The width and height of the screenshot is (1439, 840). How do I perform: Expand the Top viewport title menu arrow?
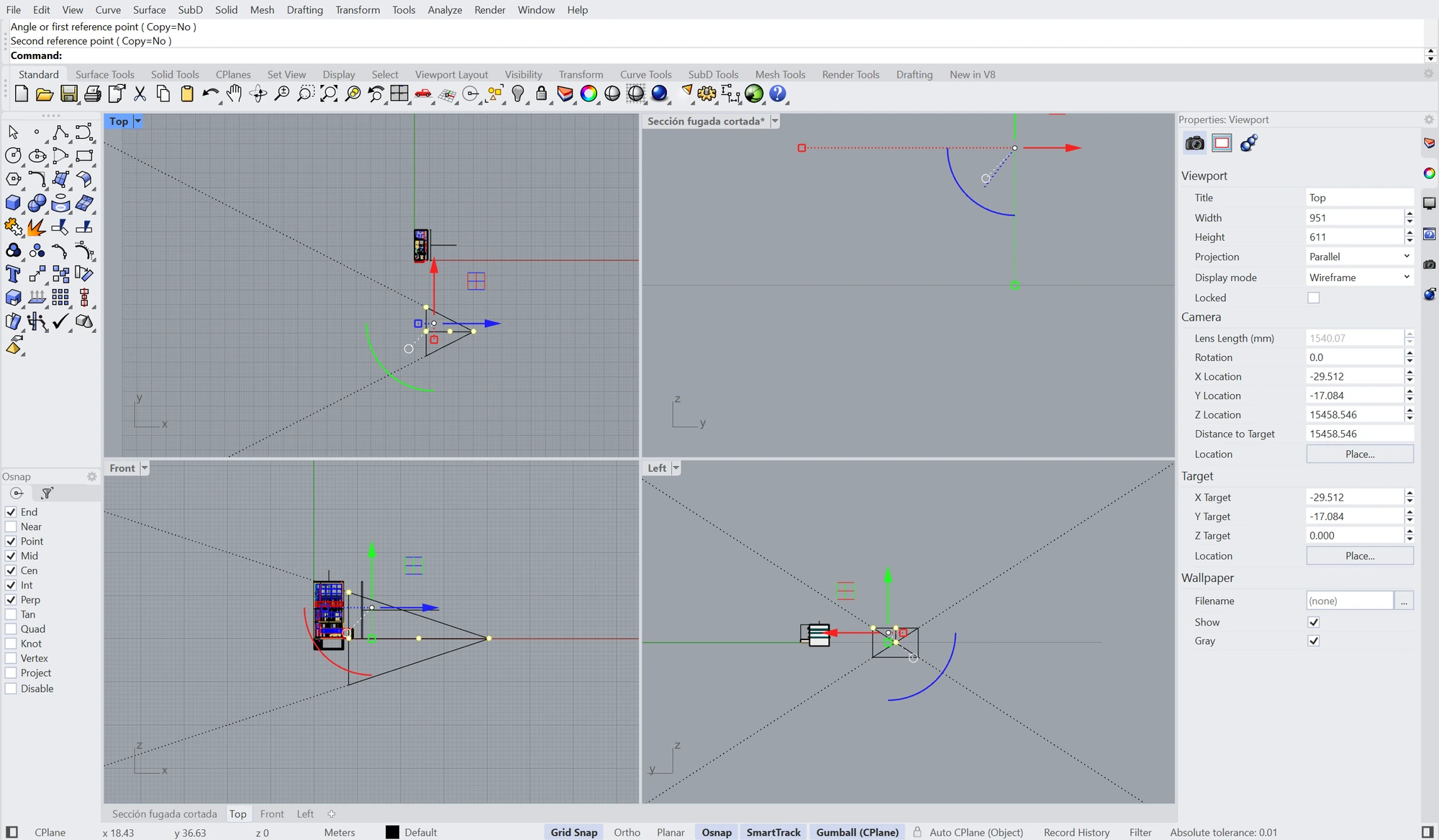(x=137, y=122)
